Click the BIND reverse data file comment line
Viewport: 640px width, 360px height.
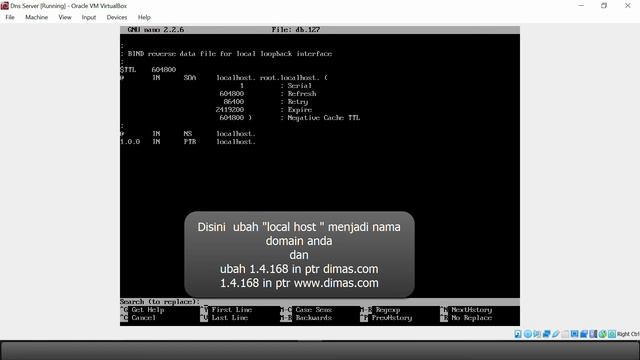(230, 53)
